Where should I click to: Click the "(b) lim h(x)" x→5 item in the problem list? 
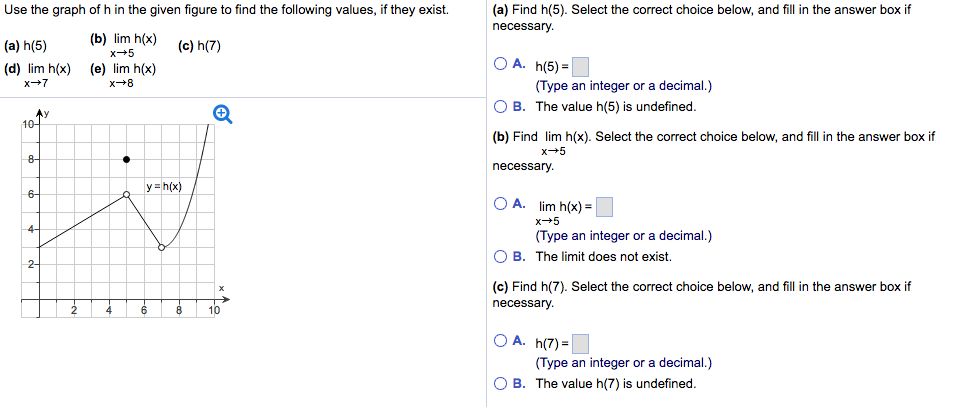tap(123, 44)
